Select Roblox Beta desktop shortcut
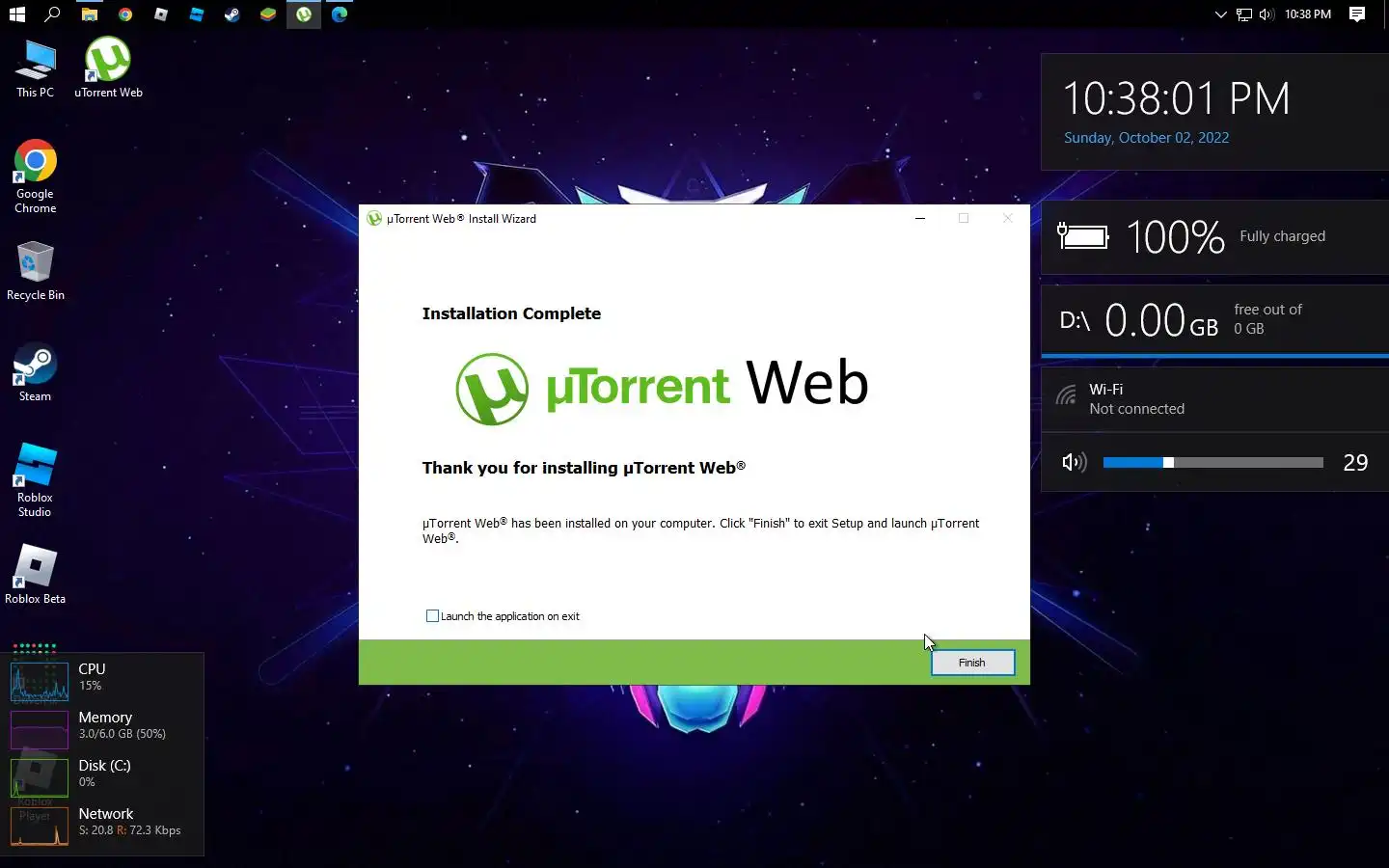Image resolution: width=1389 pixels, height=868 pixels. coord(36,575)
